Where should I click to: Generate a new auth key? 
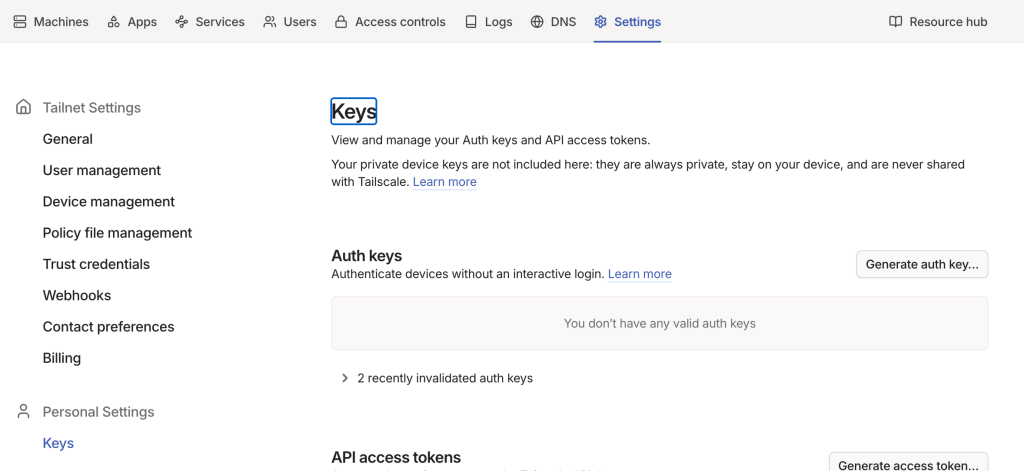tap(921, 264)
